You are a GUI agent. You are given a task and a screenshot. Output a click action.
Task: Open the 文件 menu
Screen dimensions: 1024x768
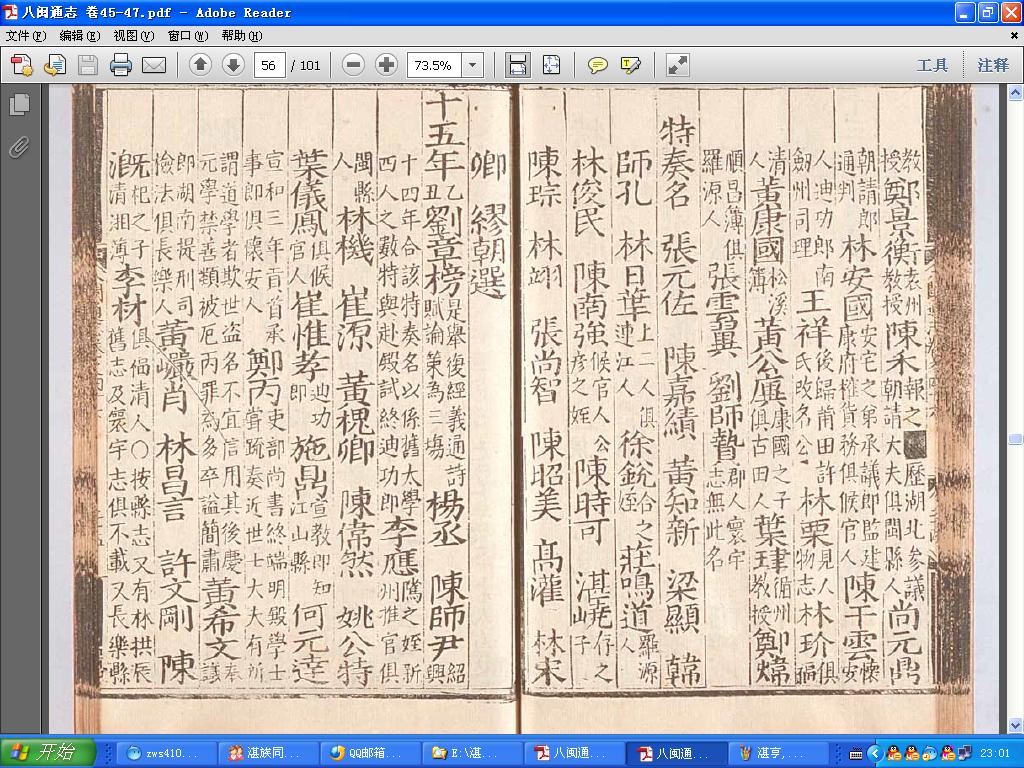point(25,35)
